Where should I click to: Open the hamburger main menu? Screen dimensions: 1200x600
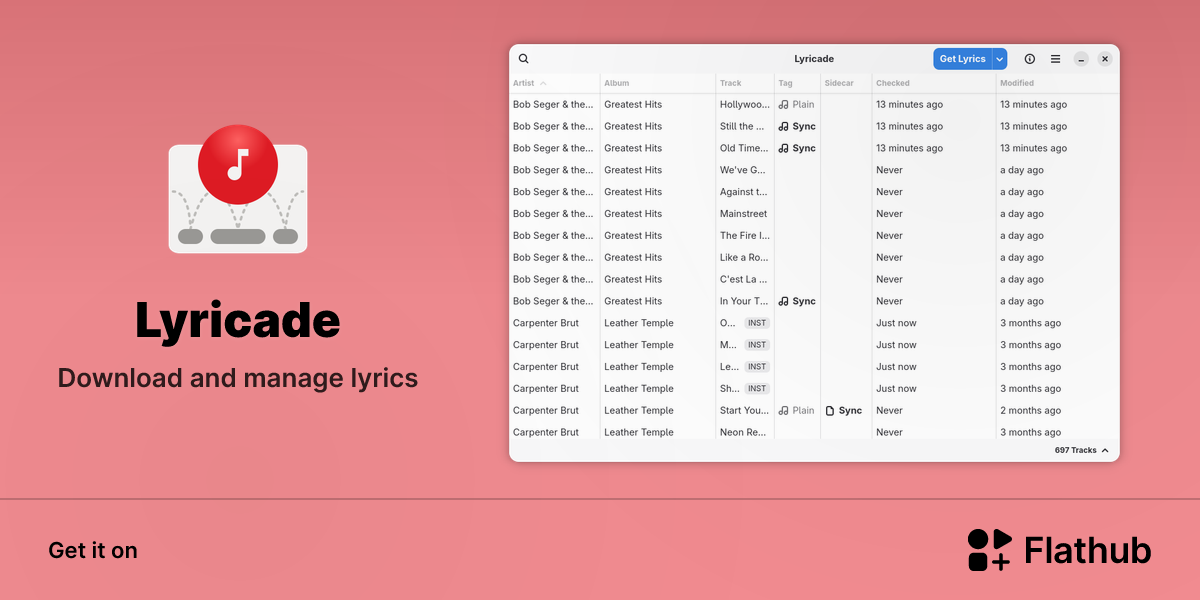(1055, 59)
